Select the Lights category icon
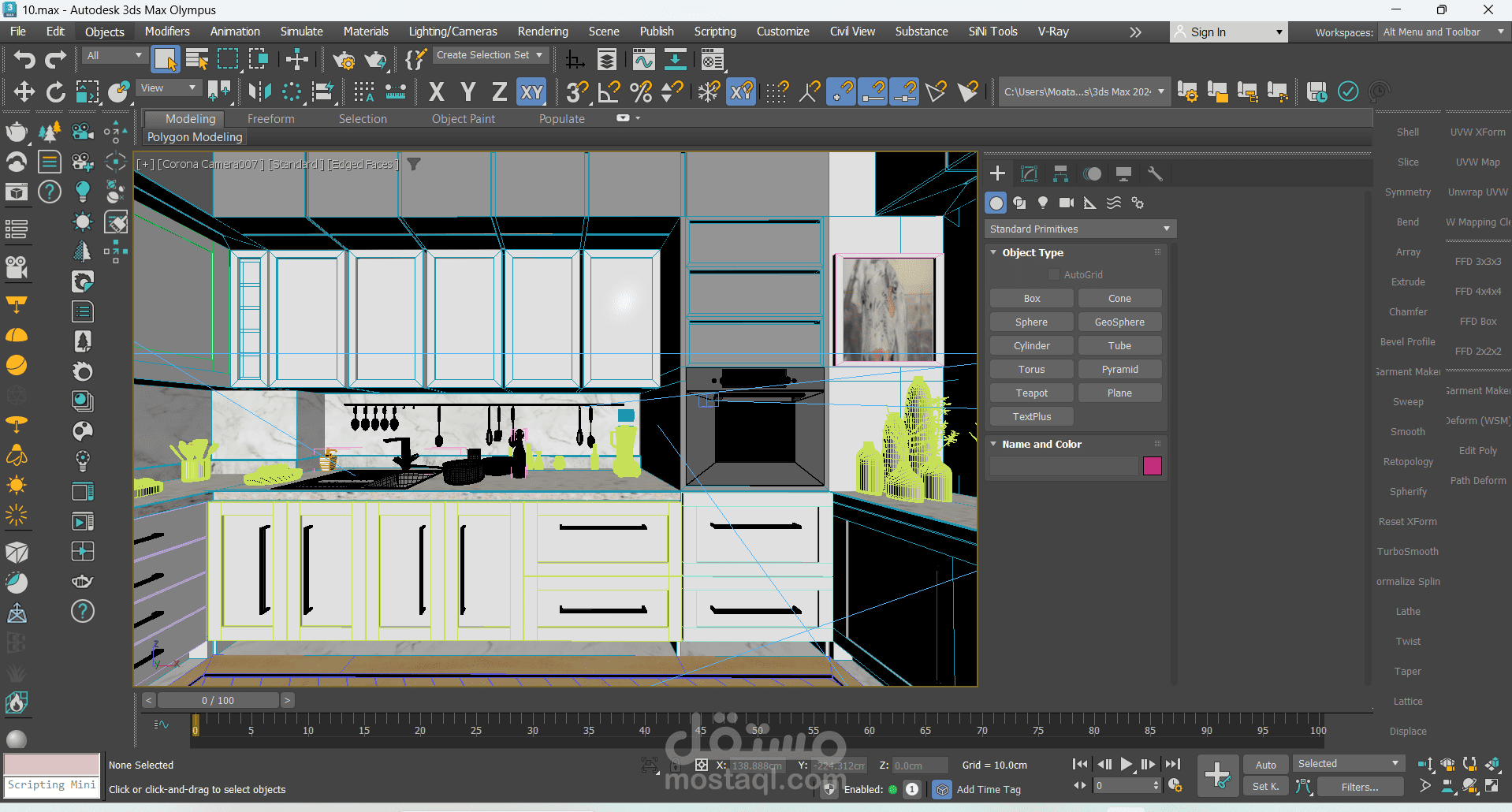This screenshot has height=812, width=1512. (1043, 203)
